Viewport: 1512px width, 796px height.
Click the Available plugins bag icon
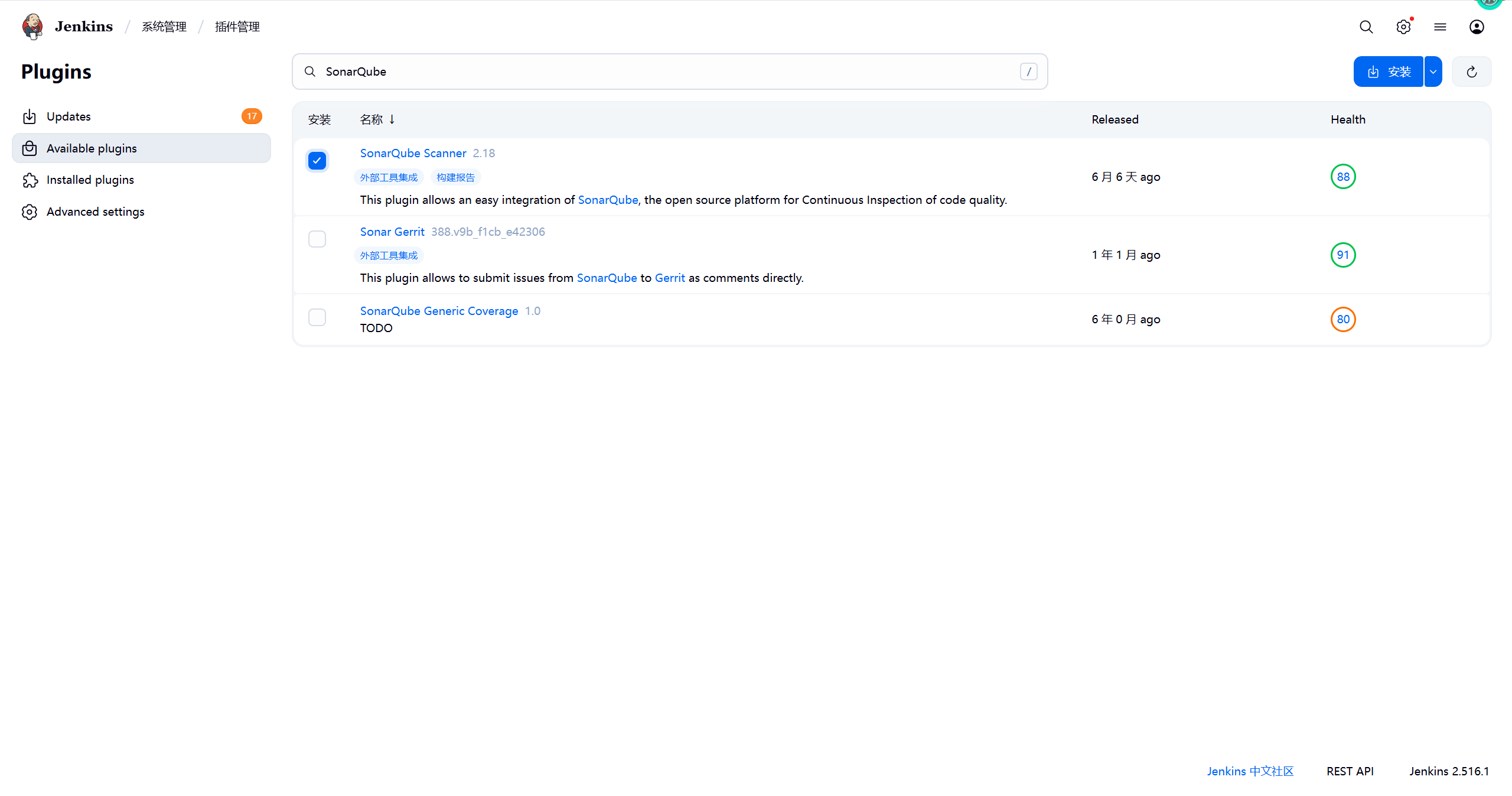pos(30,148)
